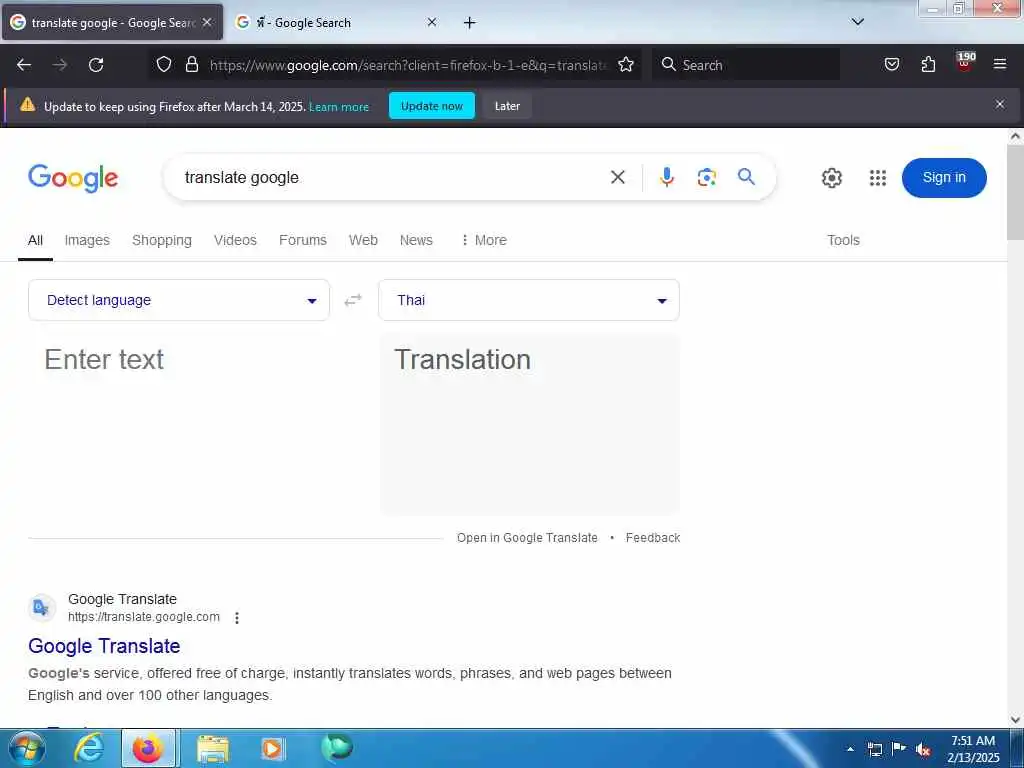Open the More search filters menu

pyautogui.click(x=484, y=240)
